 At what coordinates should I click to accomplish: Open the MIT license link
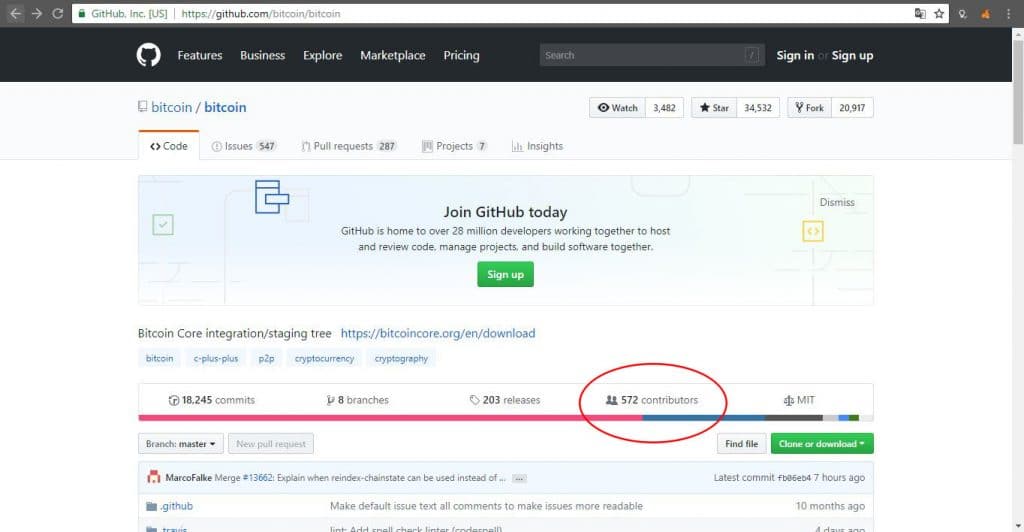pos(799,400)
